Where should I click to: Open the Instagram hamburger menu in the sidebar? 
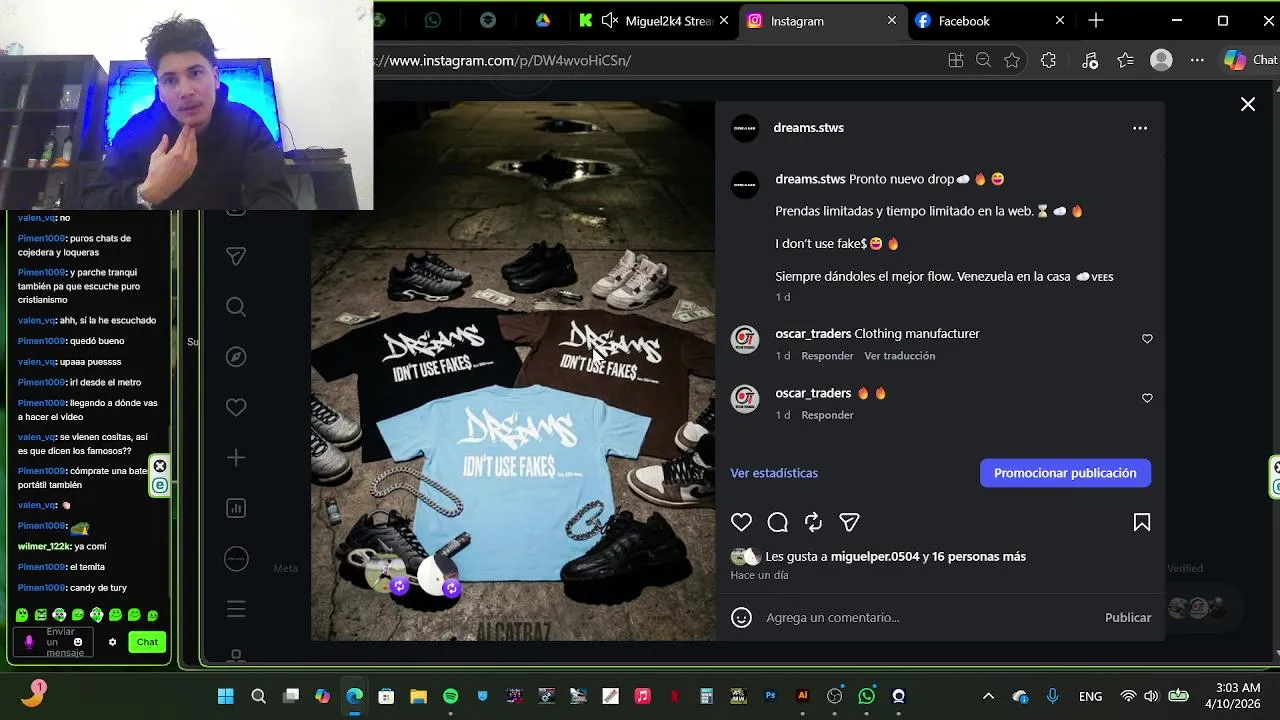click(236, 609)
